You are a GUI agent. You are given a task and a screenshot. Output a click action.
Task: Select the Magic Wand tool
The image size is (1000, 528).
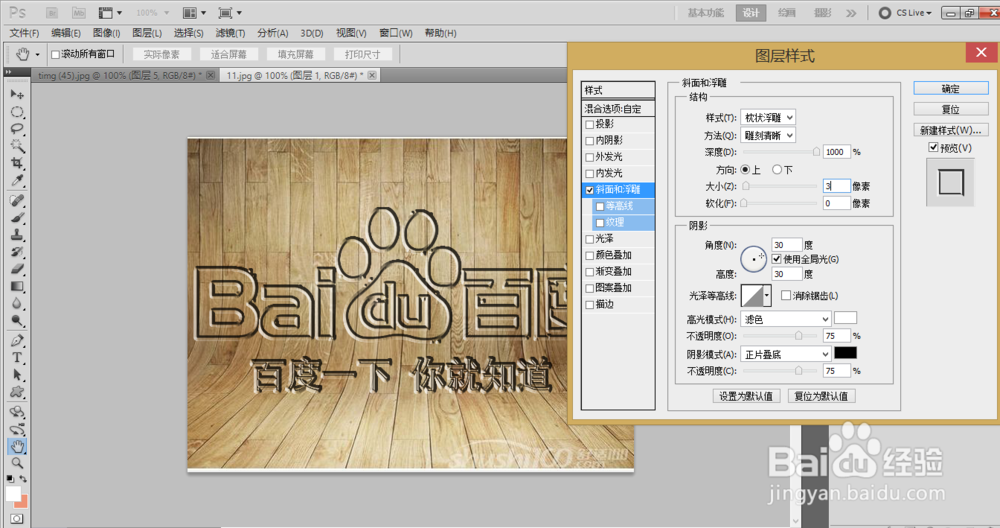pyautogui.click(x=17, y=146)
